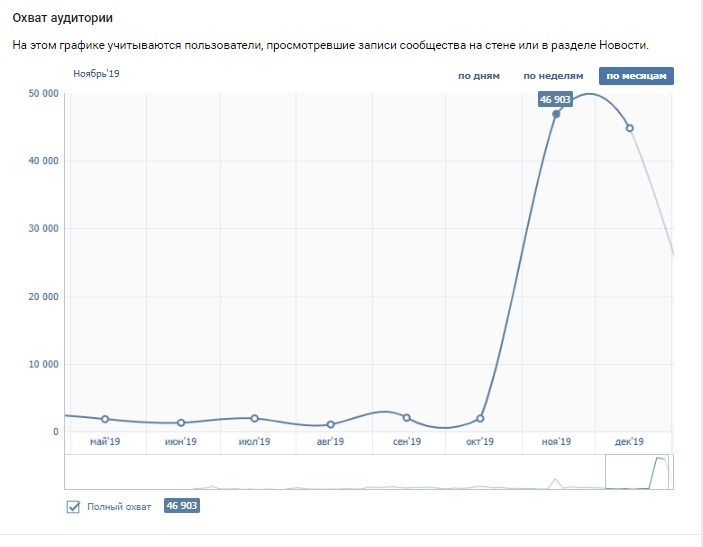Image resolution: width=703 pixels, height=547 pixels.
Task: Click the дек'19 data point marker
Action: [629, 128]
